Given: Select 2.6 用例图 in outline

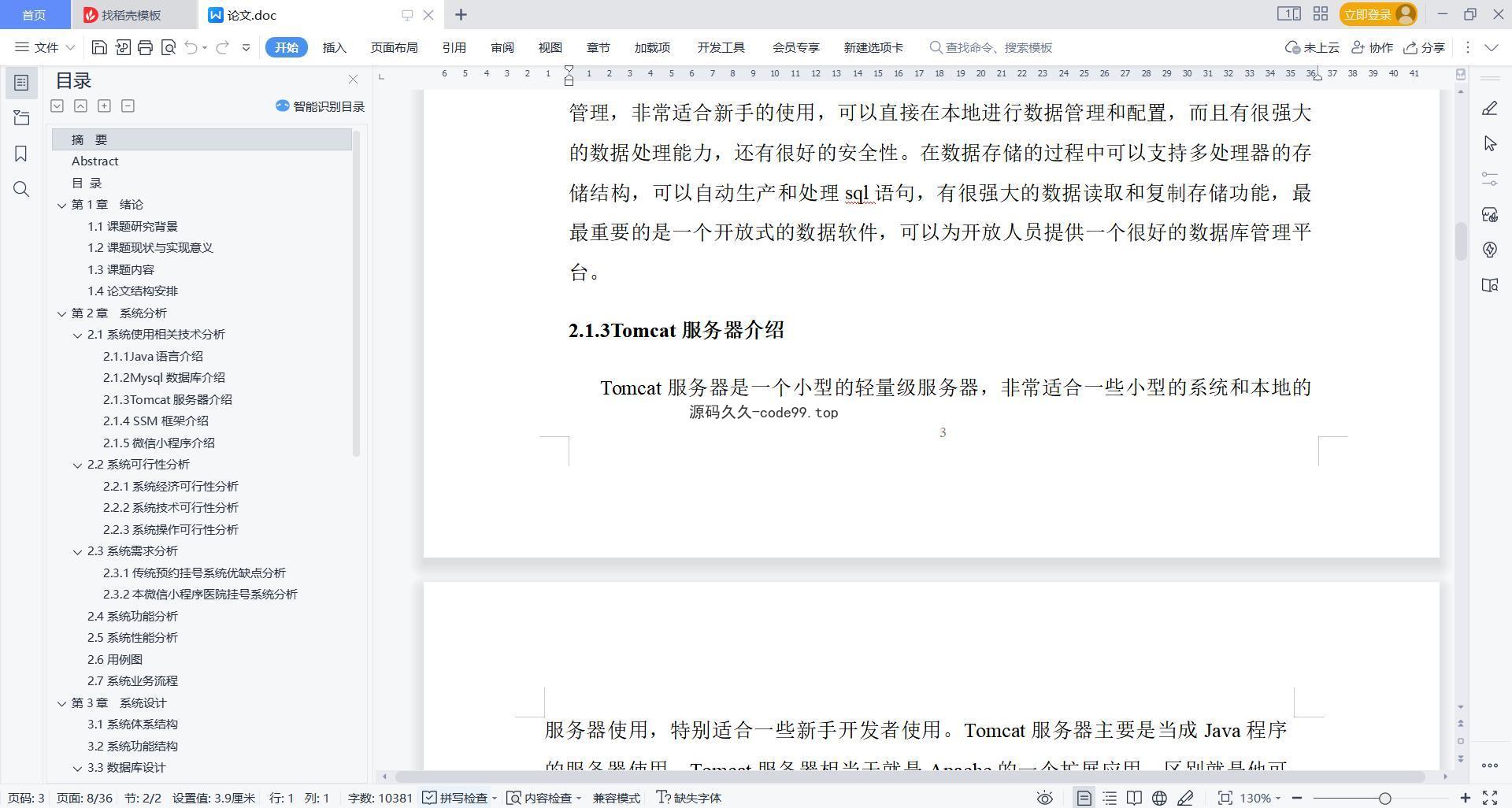Looking at the screenshot, I should pyautogui.click(x=115, y=659).
